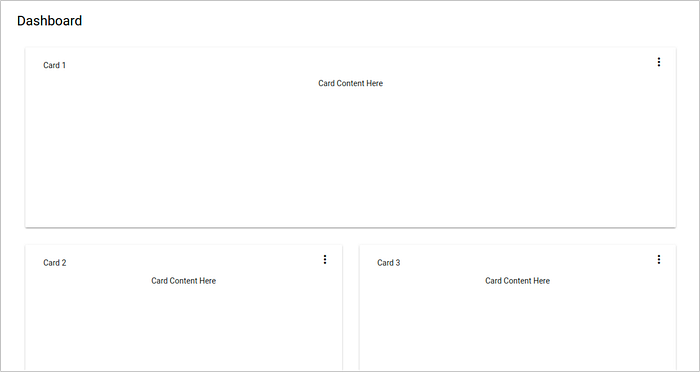Click the number '3' in the Card 3 title
This screenshot has width=700, height=372.
[x=398, y=263]
